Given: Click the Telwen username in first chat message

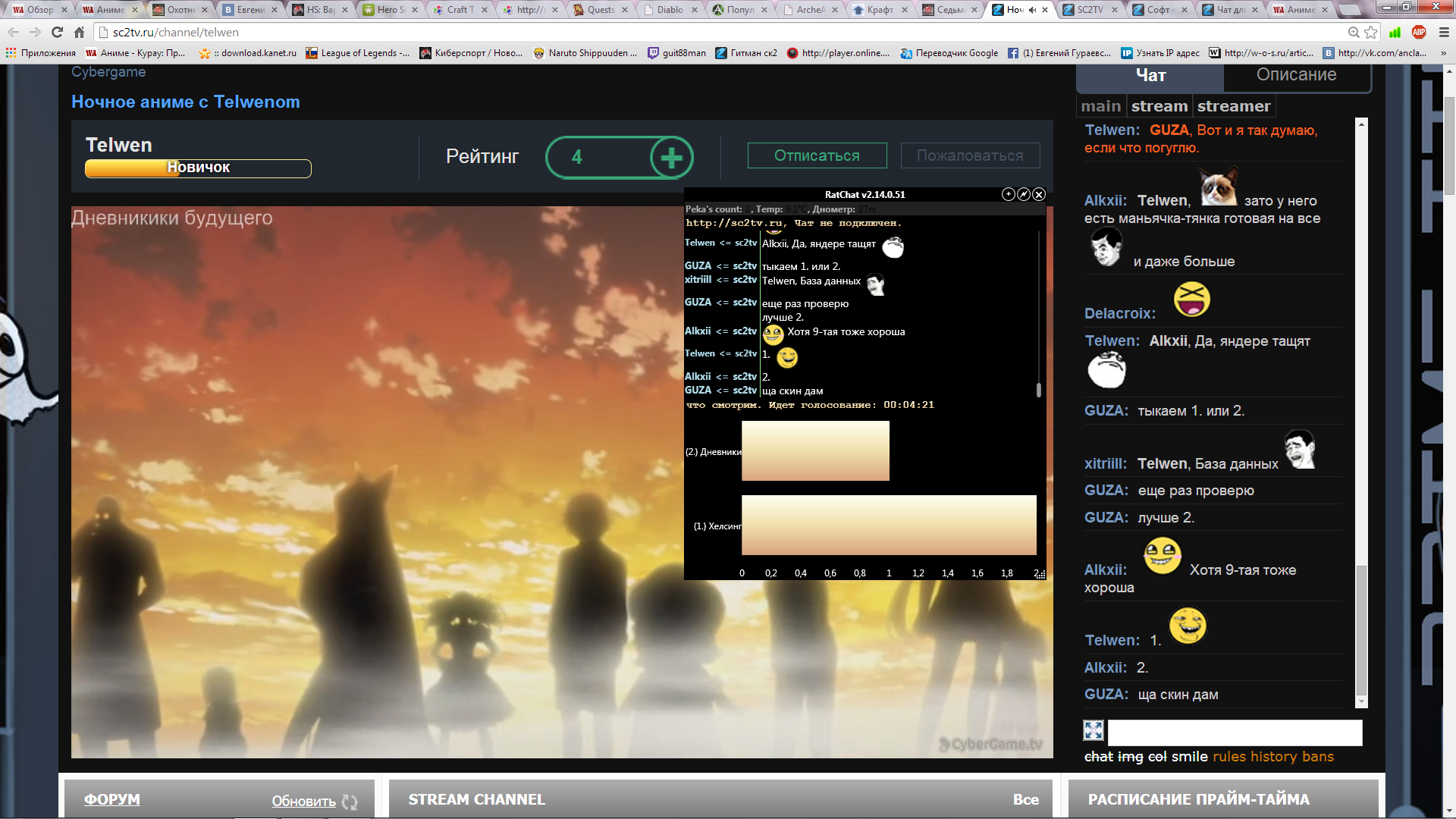Looking at the screenshot, I should pos(1112,130).
